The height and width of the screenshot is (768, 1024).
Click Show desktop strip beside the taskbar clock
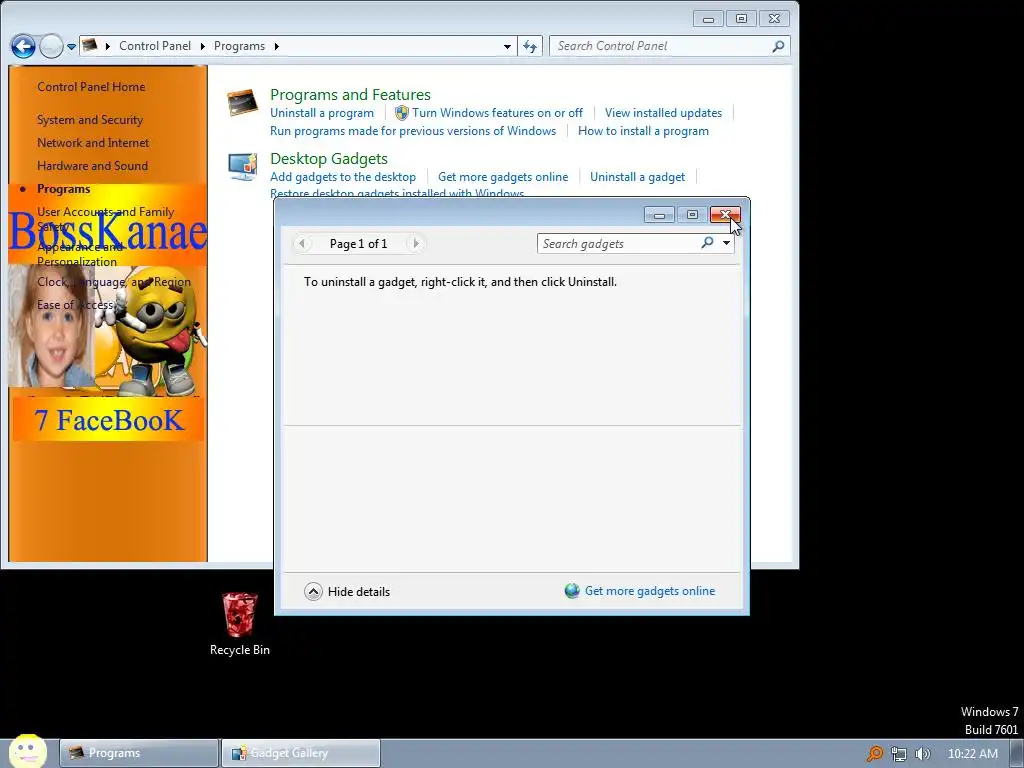1017,754
